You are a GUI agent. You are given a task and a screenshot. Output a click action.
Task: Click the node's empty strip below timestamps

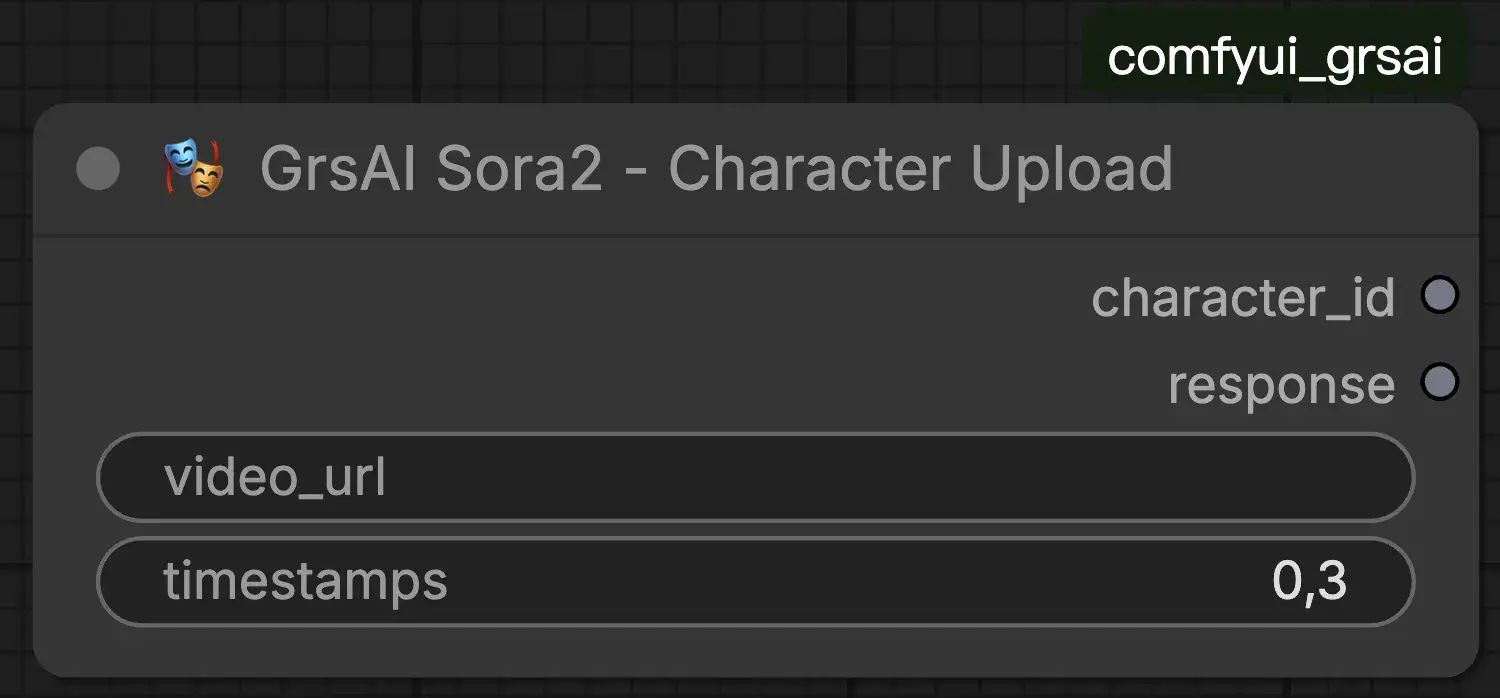pos(755,650)
